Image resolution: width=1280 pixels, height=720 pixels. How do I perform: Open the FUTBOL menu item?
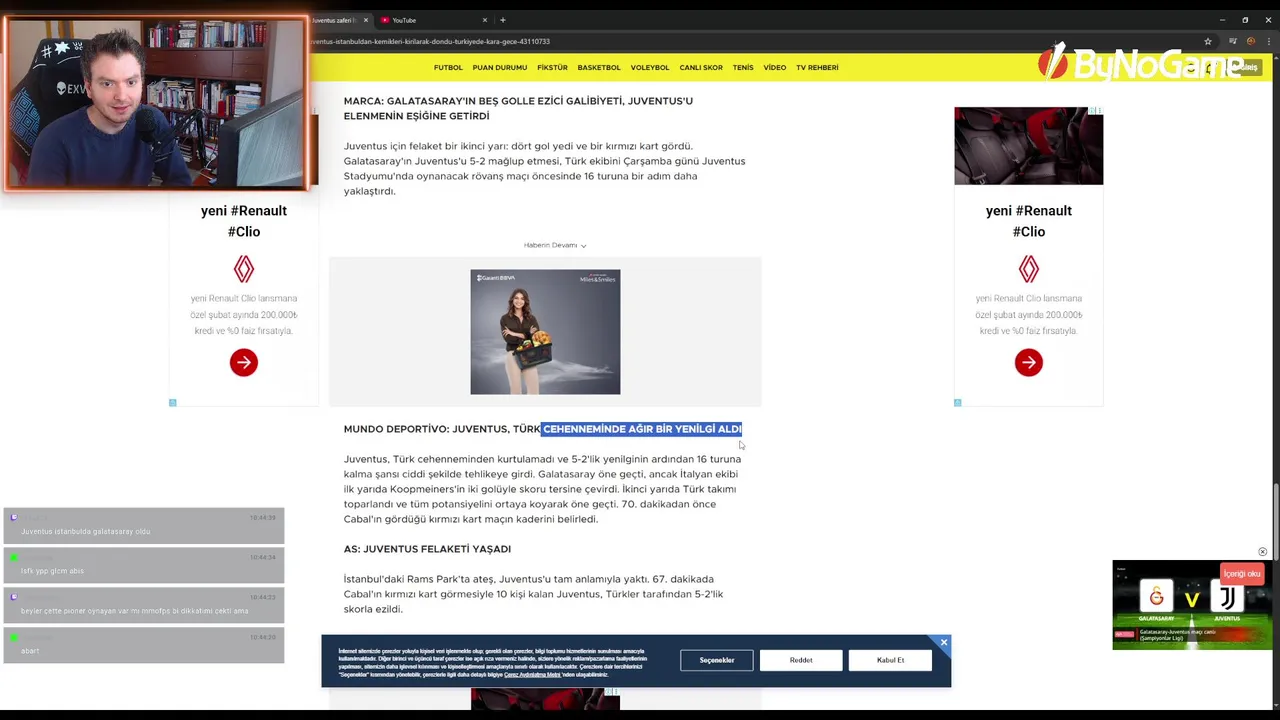pos(448,68)
